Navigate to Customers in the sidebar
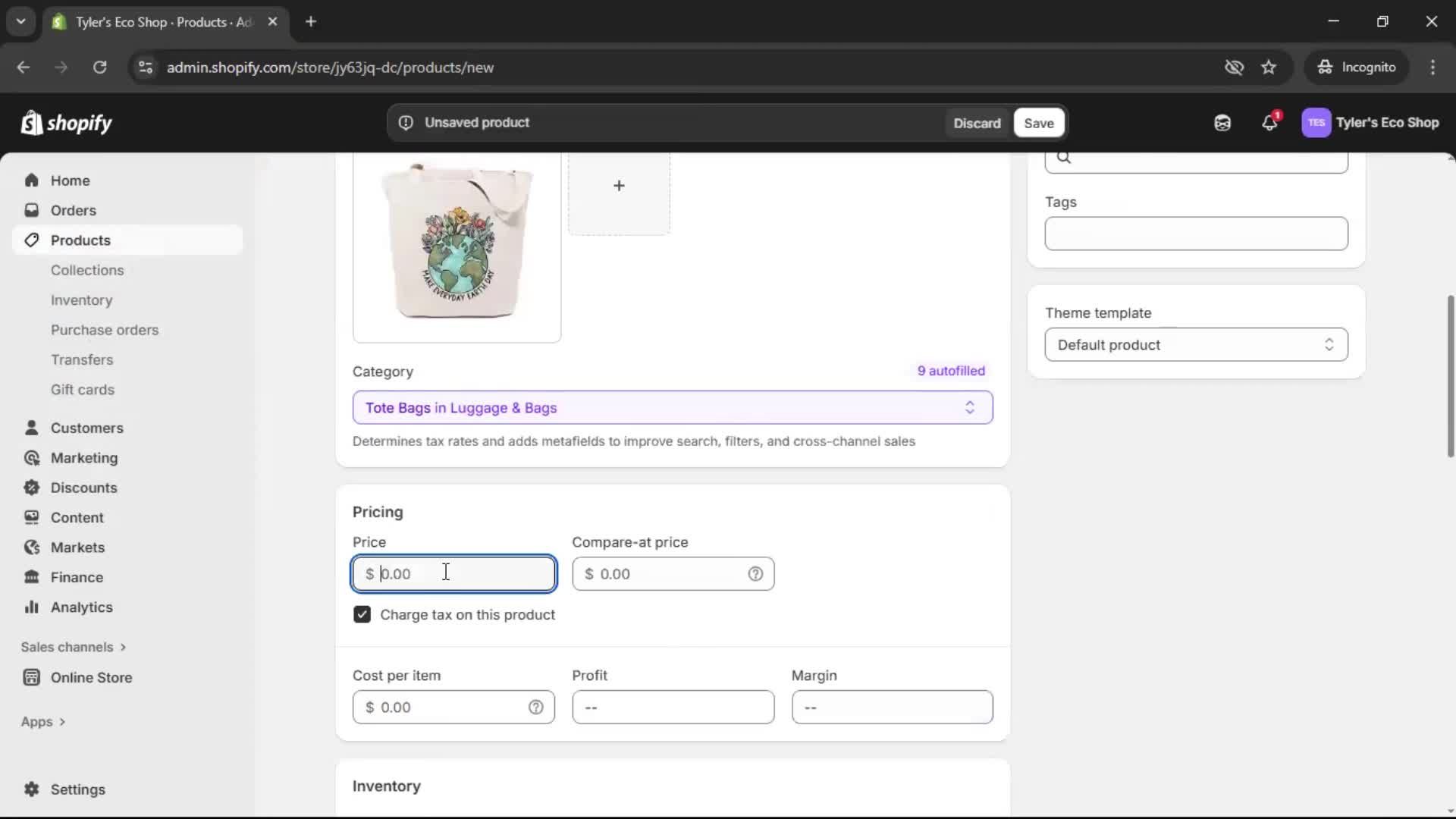1456x819 pixels. (x=88, y=428)
